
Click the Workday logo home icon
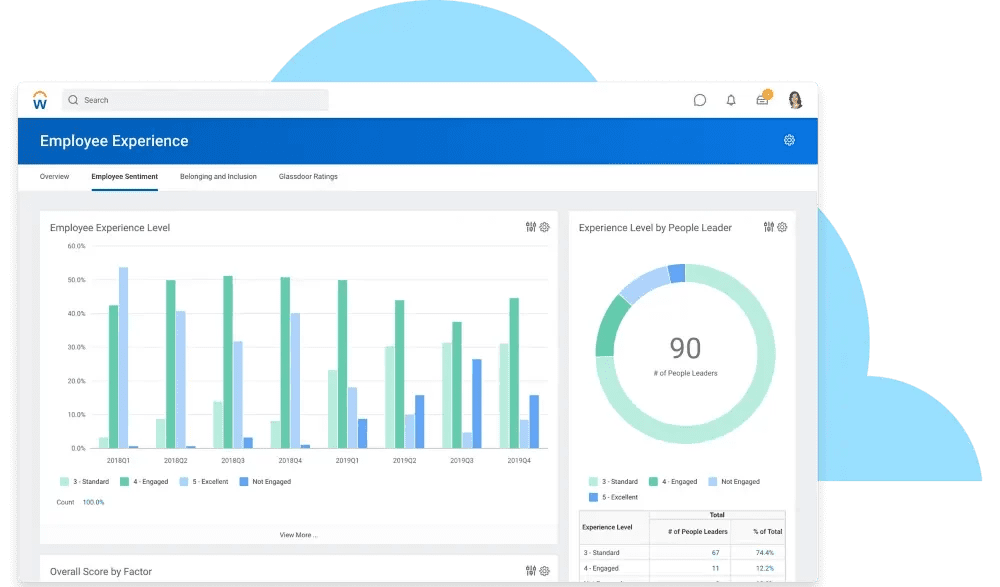40,100
